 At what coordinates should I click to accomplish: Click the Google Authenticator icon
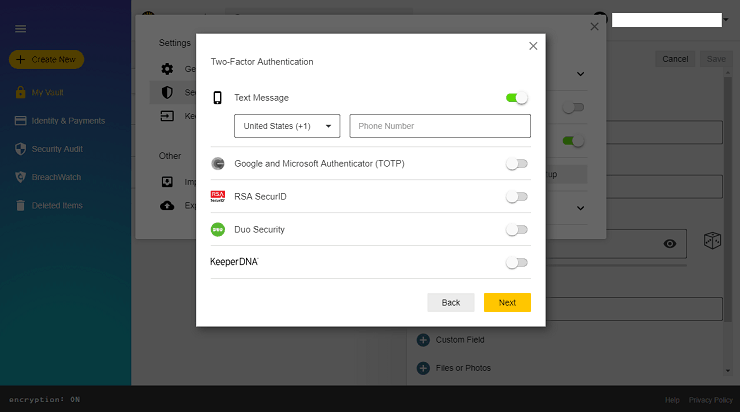coord(217,163)
